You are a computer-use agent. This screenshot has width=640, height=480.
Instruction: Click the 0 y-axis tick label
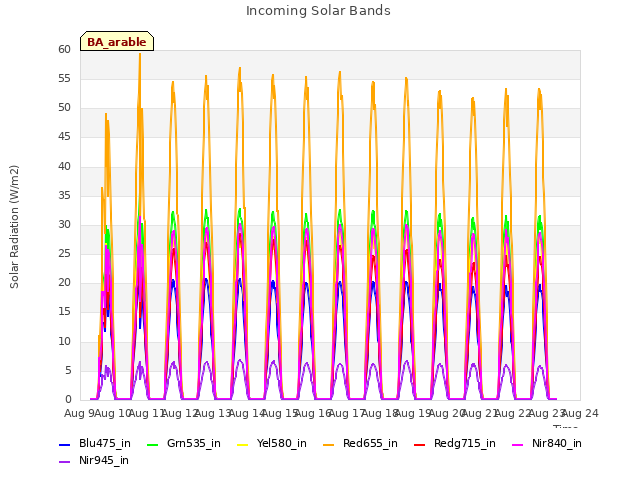[x=68, y=400]
